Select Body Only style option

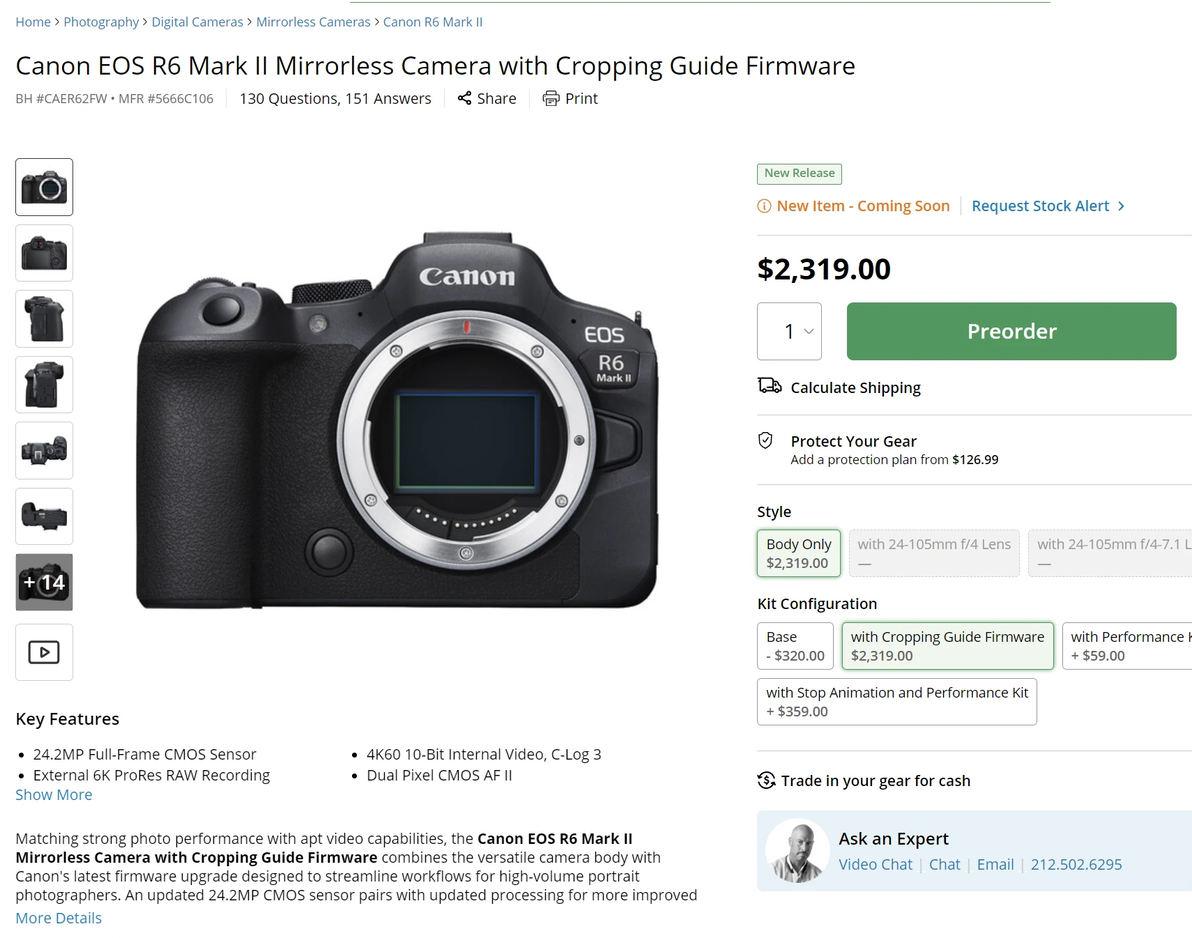point(798,553)
